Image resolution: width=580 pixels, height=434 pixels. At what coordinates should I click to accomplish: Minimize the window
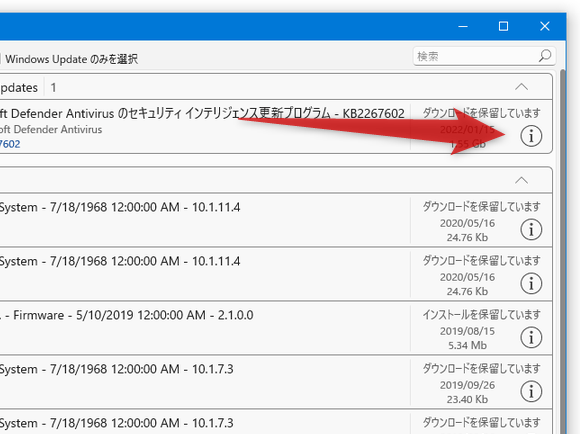(x=463, y=26)
